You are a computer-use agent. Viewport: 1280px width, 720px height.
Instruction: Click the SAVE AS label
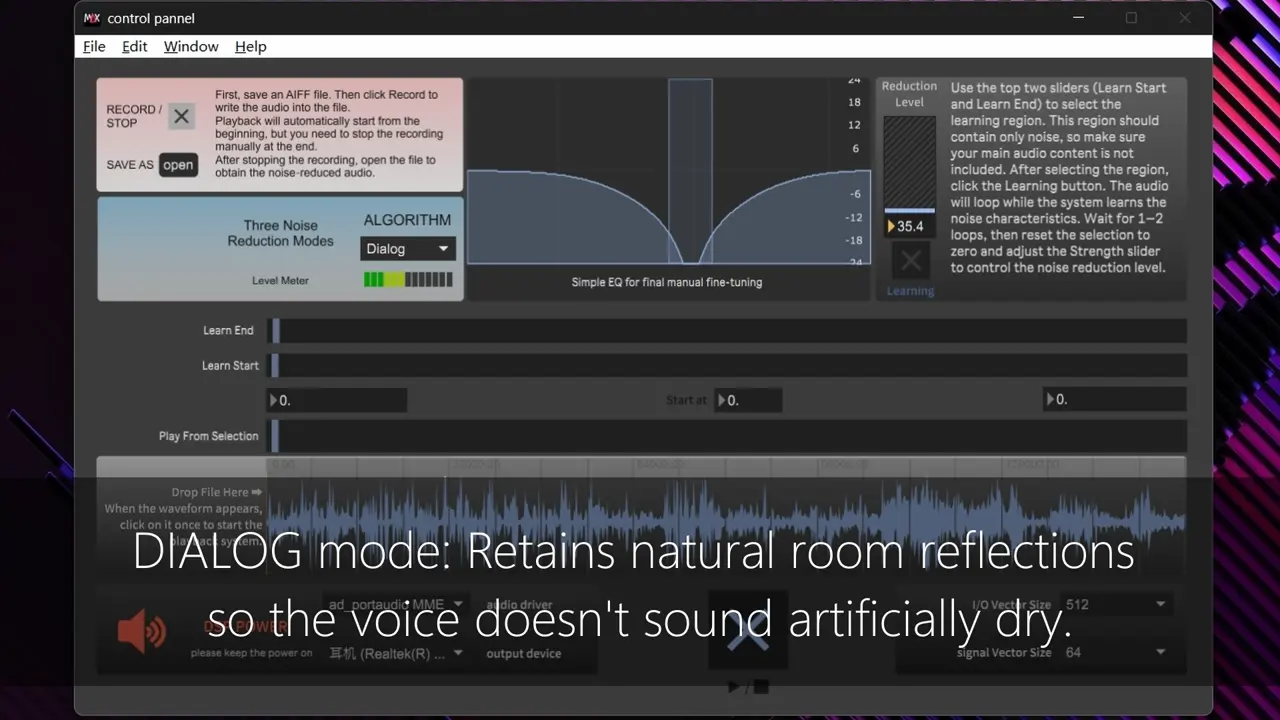pos(130,165)
